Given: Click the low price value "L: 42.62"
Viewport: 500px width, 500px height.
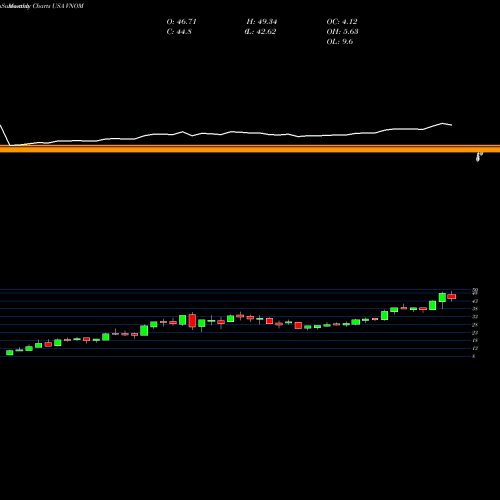Looking at the screenshot, I should pos(260,32).
